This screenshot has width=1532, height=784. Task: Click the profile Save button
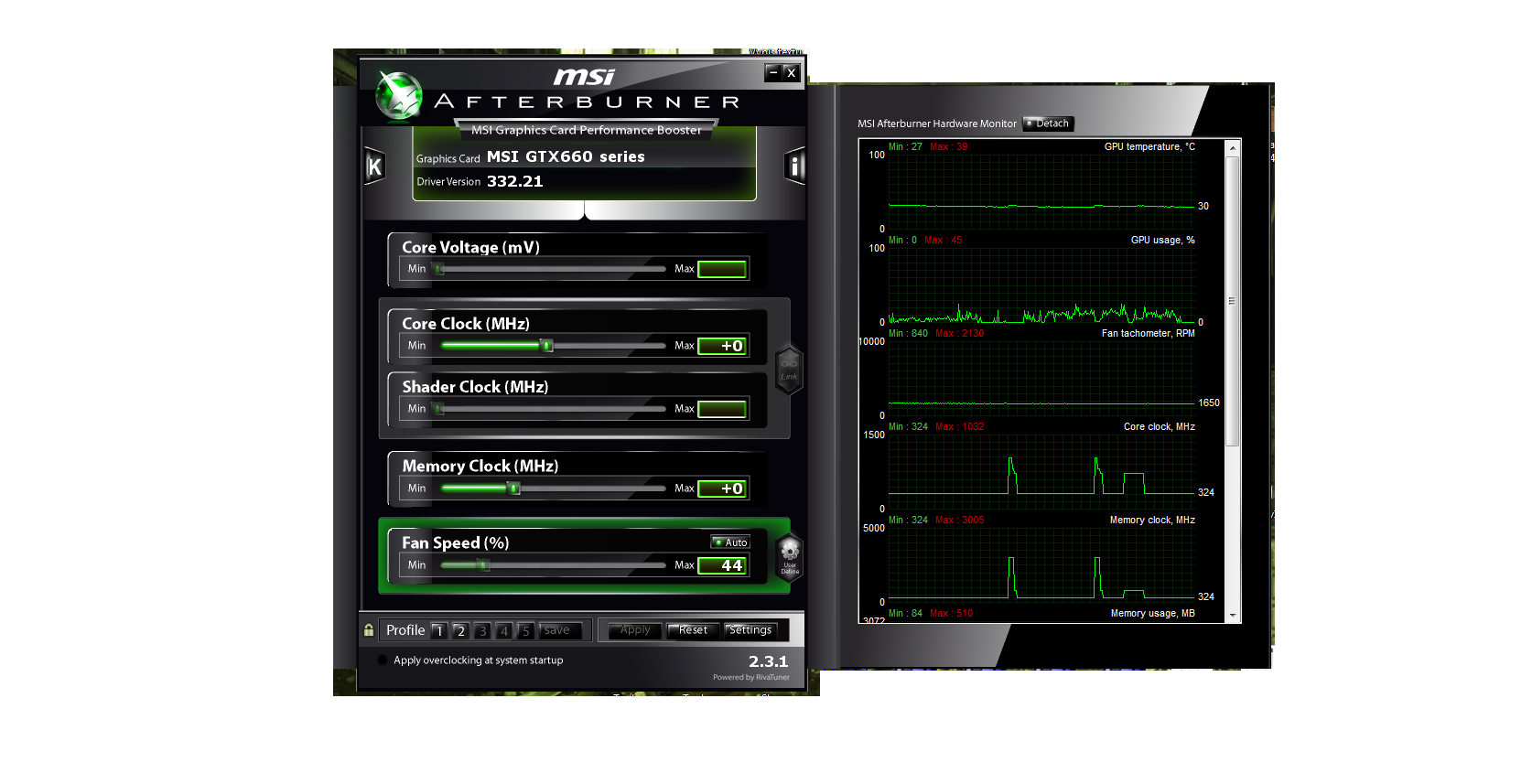coord(560,630)
